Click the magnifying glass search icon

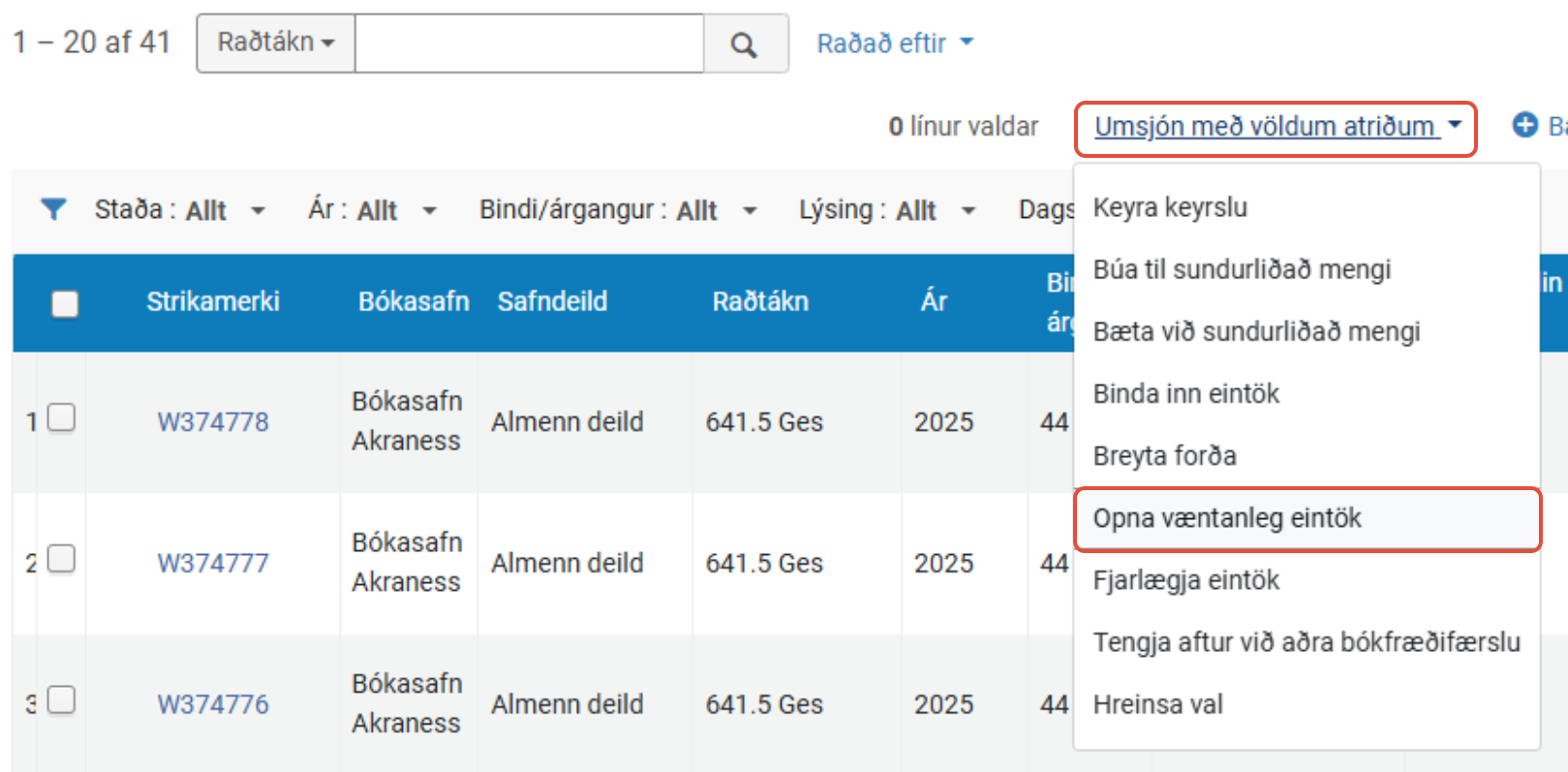[744, 44]
